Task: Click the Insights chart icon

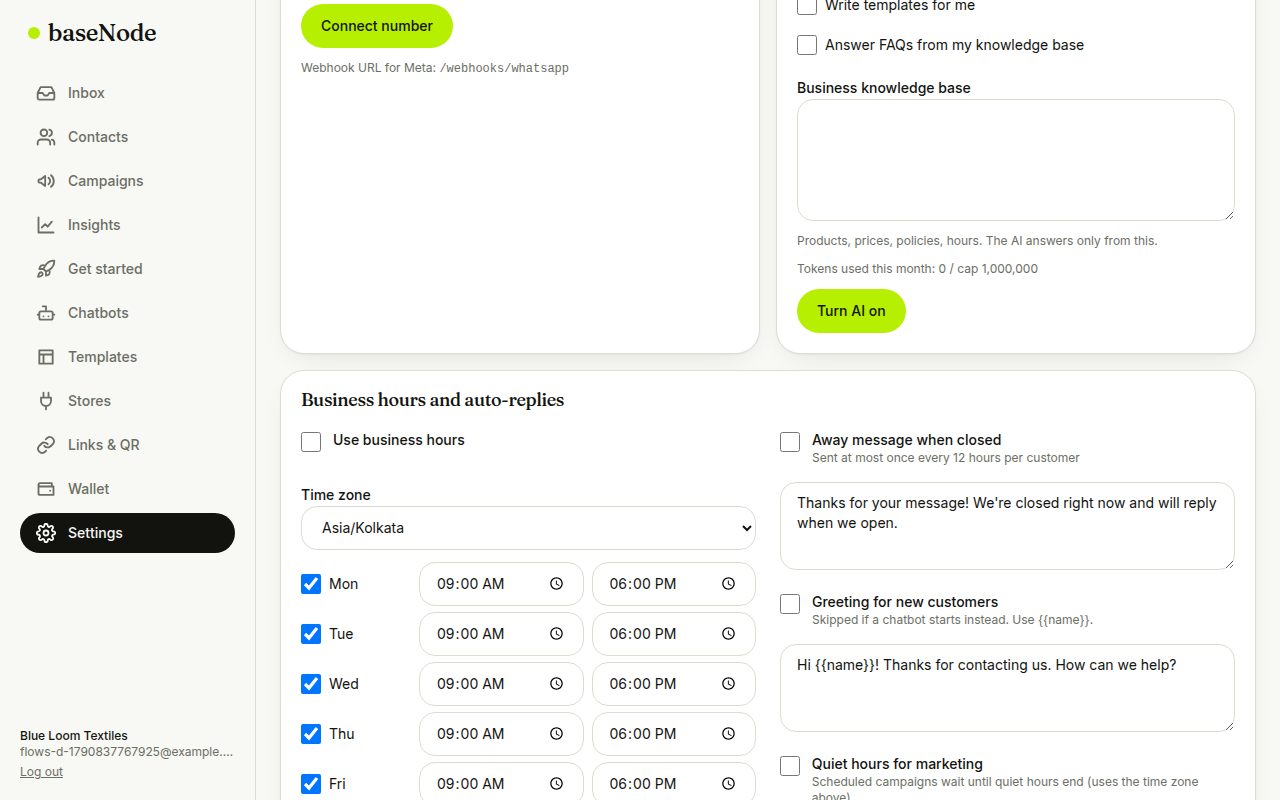Action: (x=46, y=225)
